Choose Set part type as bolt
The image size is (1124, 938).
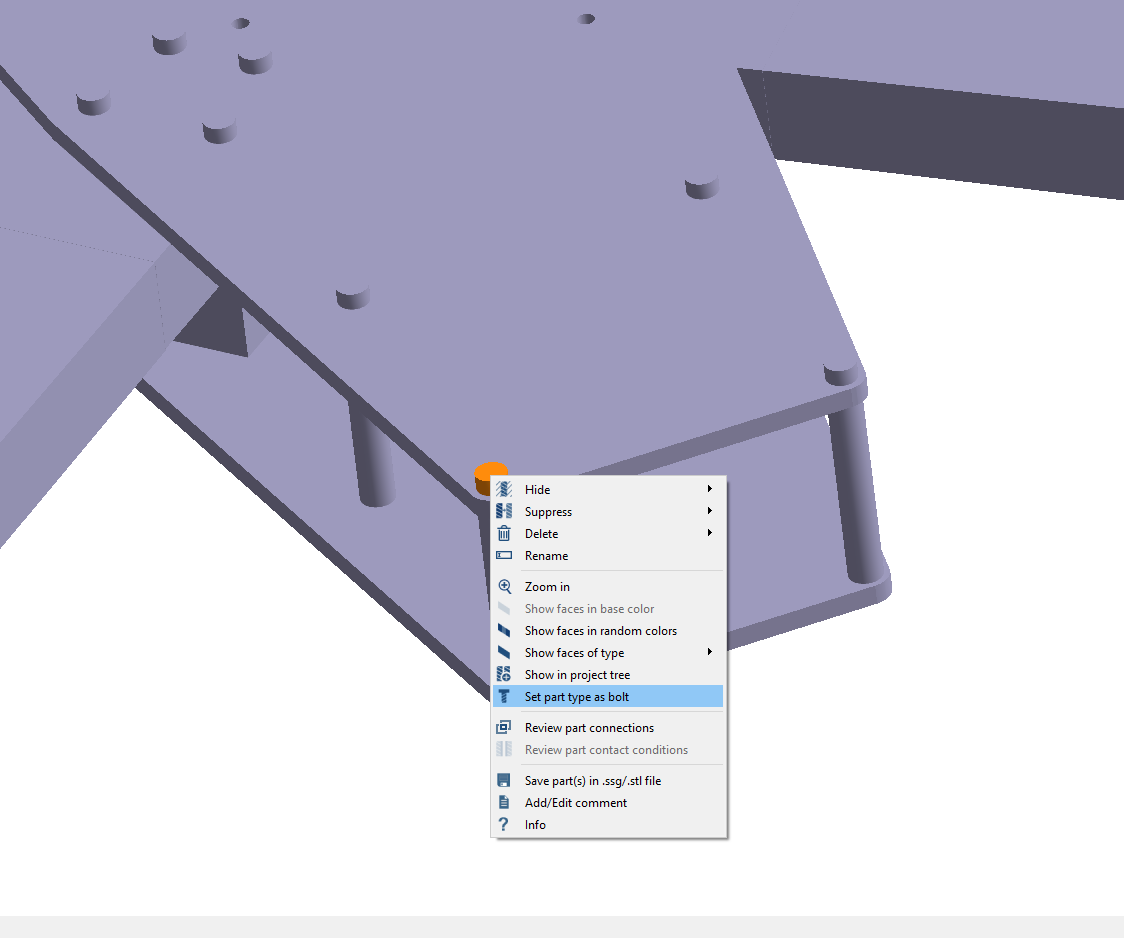pyautogui.click(x=577, y=697)
